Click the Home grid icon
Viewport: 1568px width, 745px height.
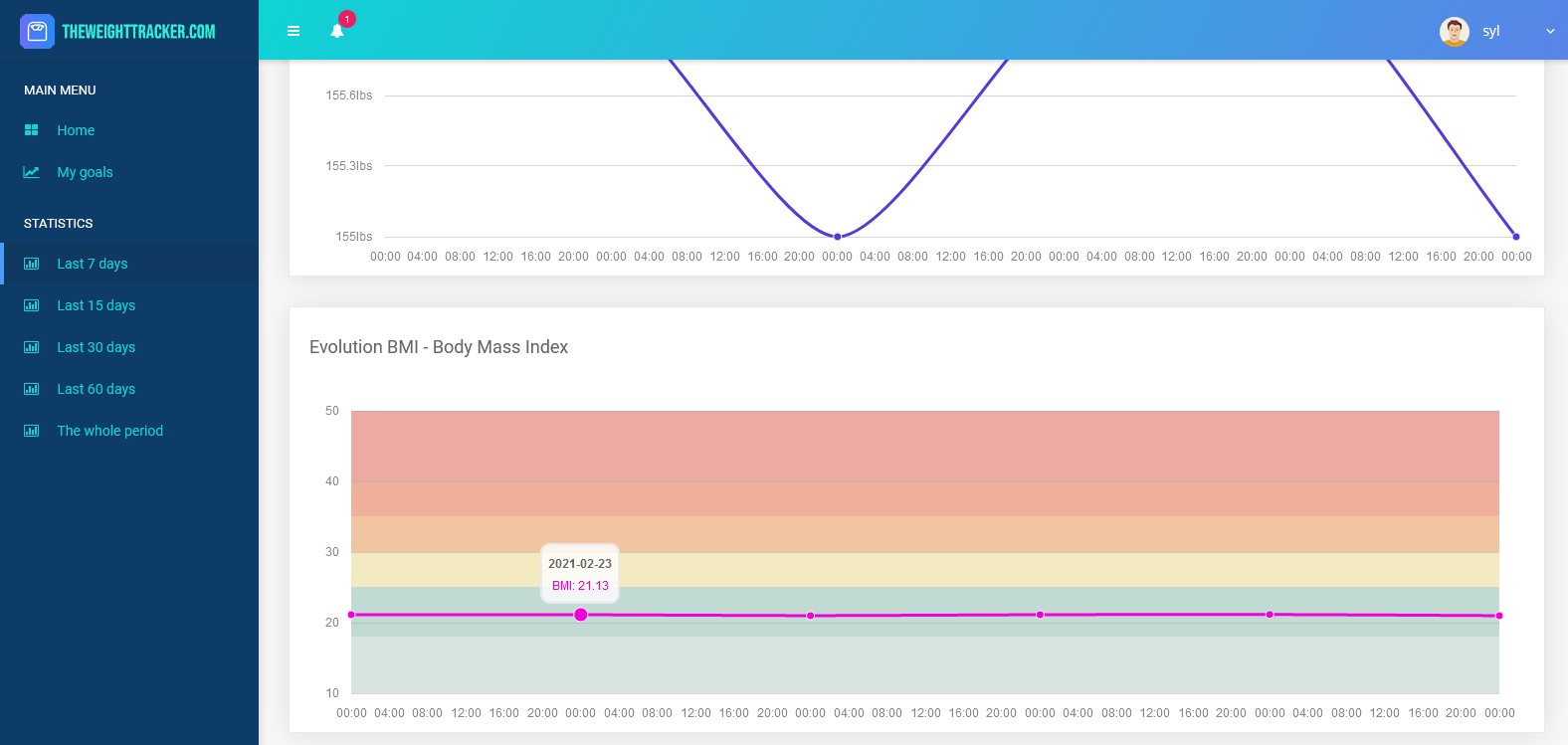32,130
